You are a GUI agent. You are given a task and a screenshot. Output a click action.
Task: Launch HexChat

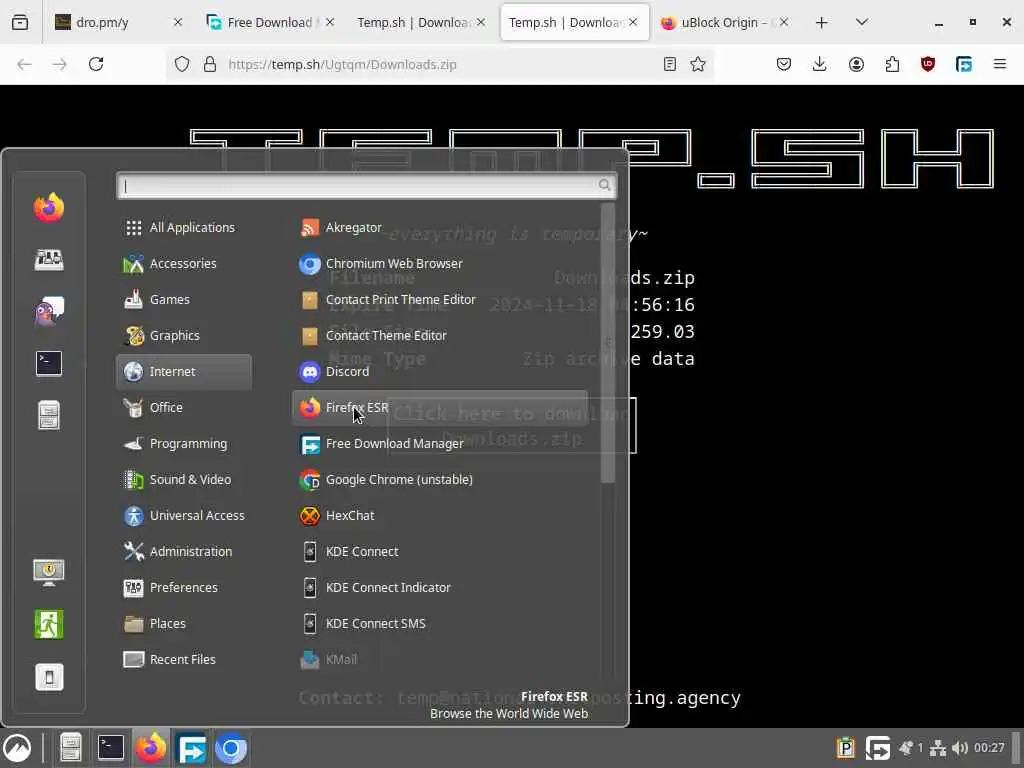pyautogui.click(x=440, y=515)
